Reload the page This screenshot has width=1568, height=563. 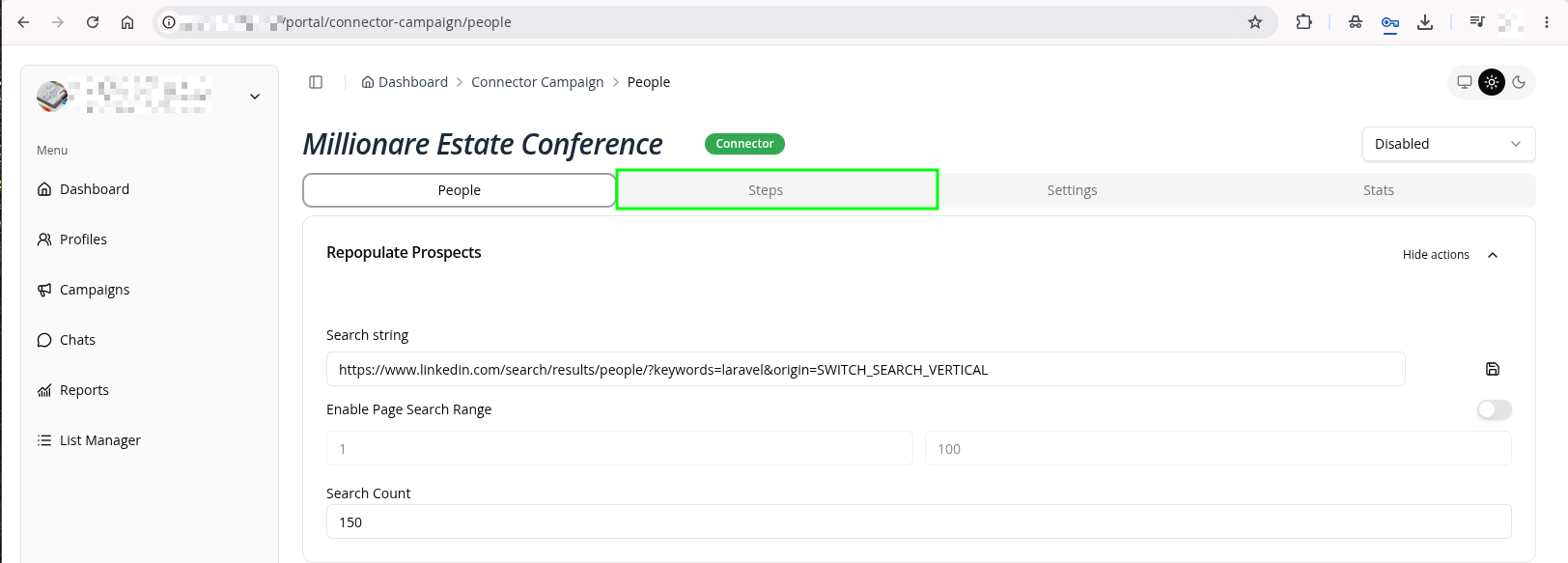click(x=93, y=22)
